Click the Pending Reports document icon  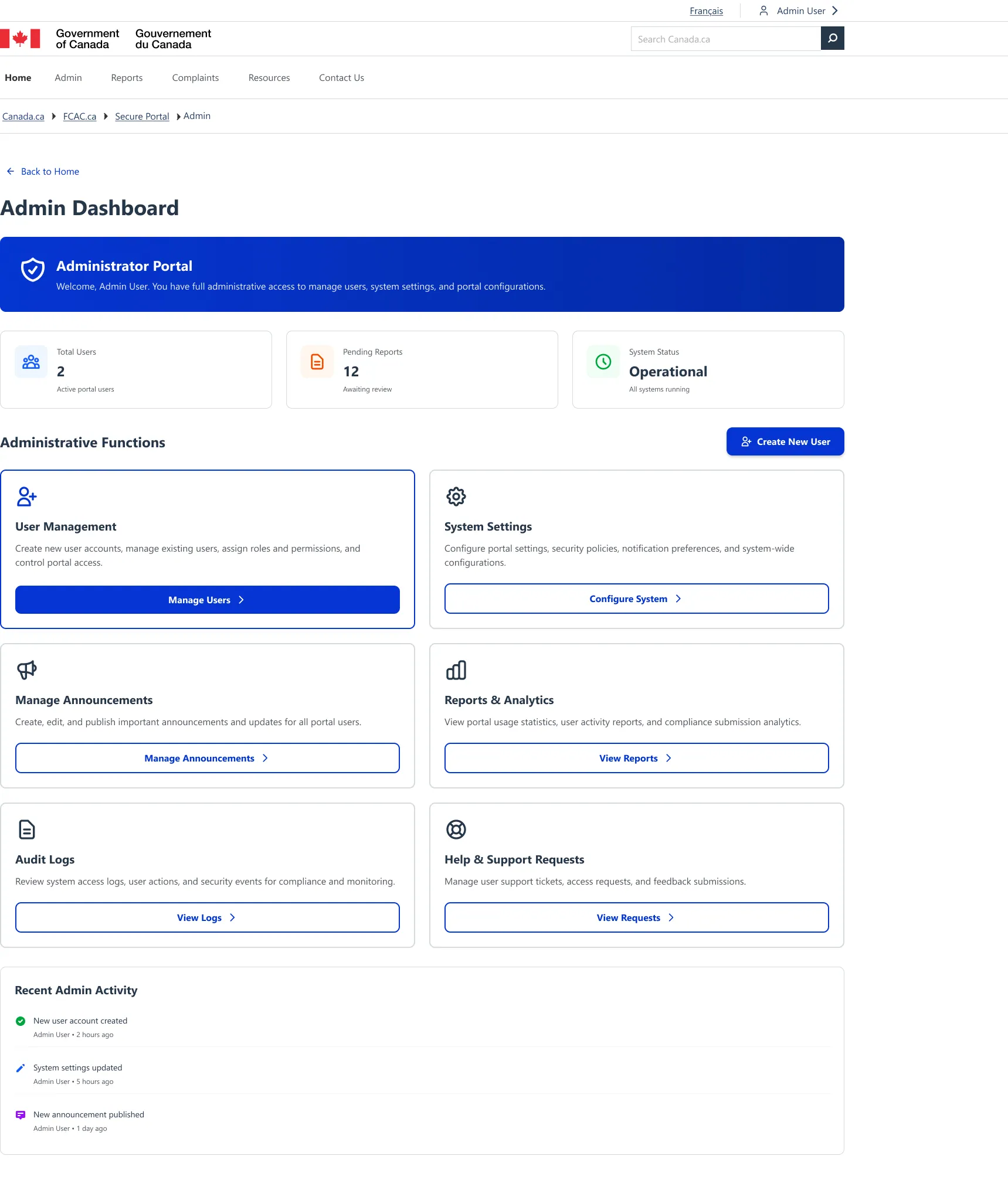click(x=317, y=362)
